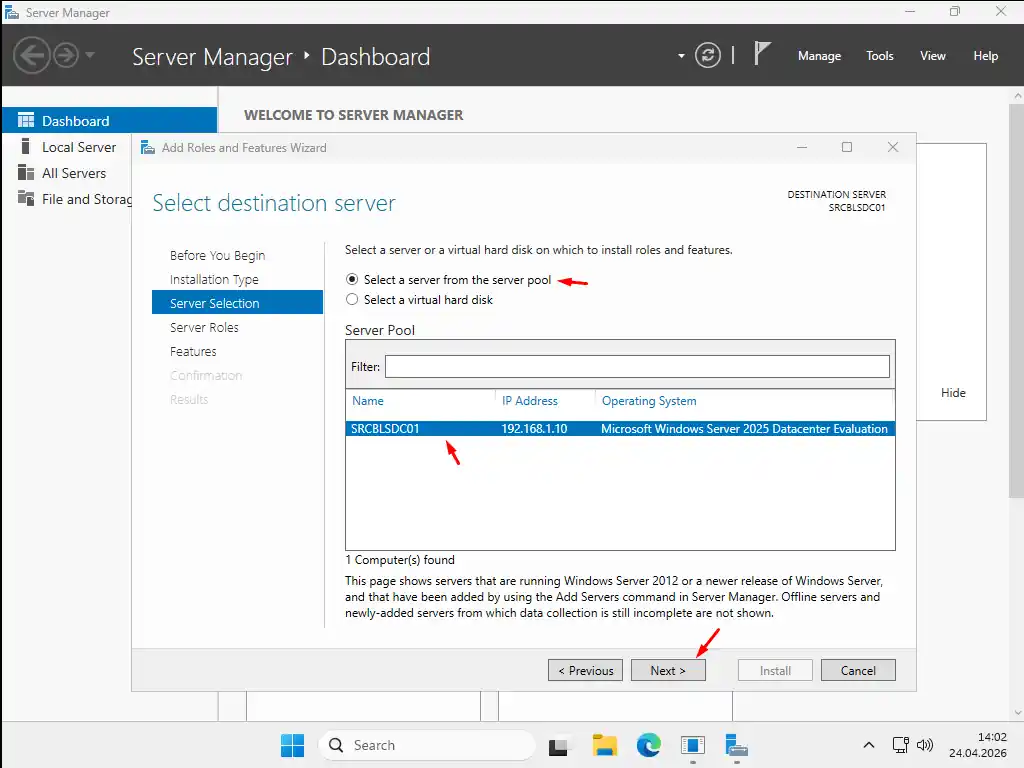Go to Installation Type wizard step
Viewport: 1024px width, 768px height.
click(x=214, y=280)
